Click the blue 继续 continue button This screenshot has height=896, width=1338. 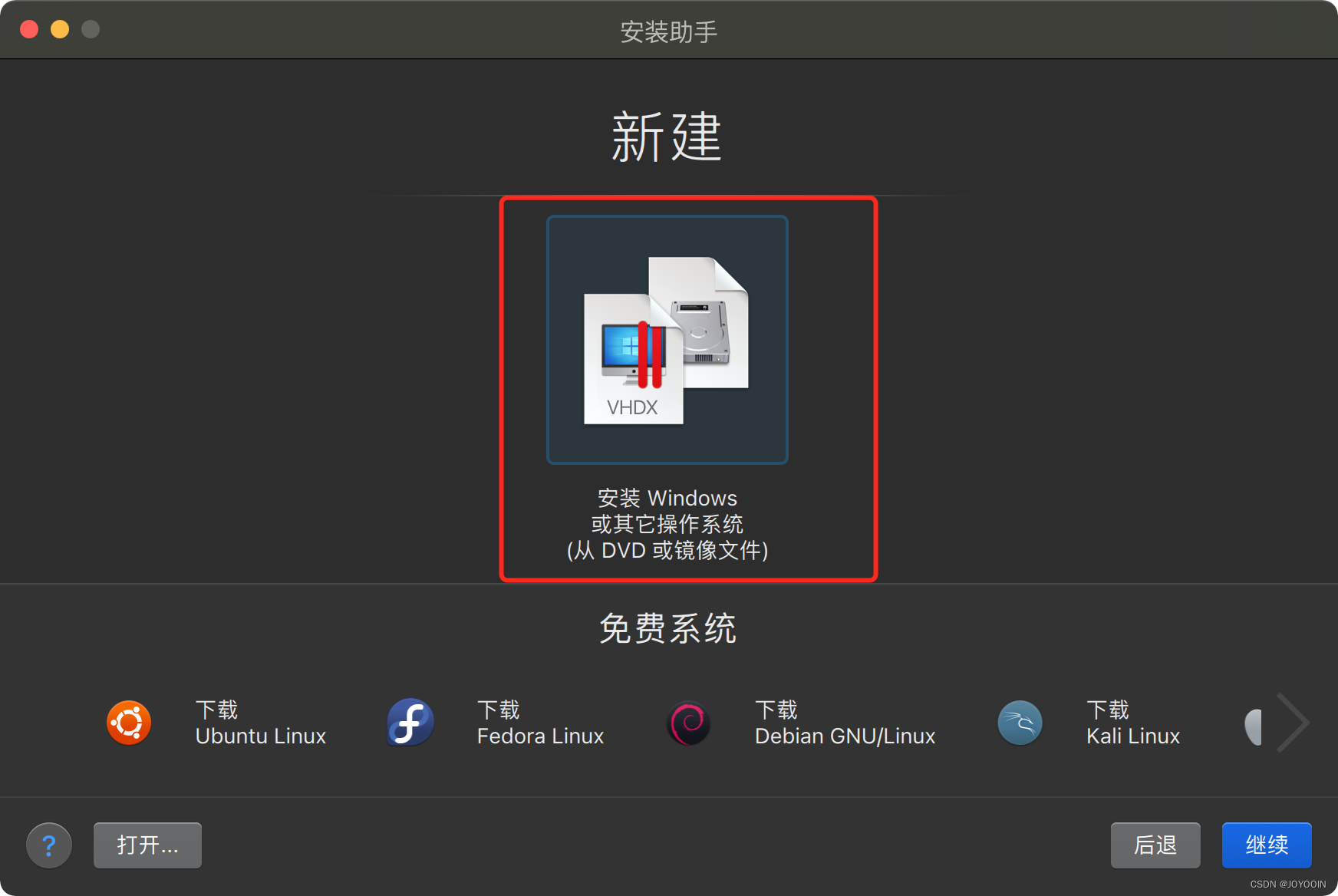[x=1267, y=845]
